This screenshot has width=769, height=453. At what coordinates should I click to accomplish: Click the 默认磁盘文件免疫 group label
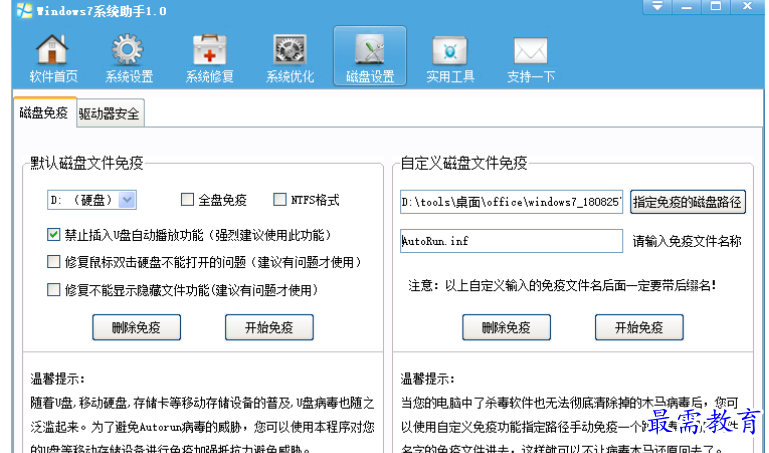[x=87, y=163]
